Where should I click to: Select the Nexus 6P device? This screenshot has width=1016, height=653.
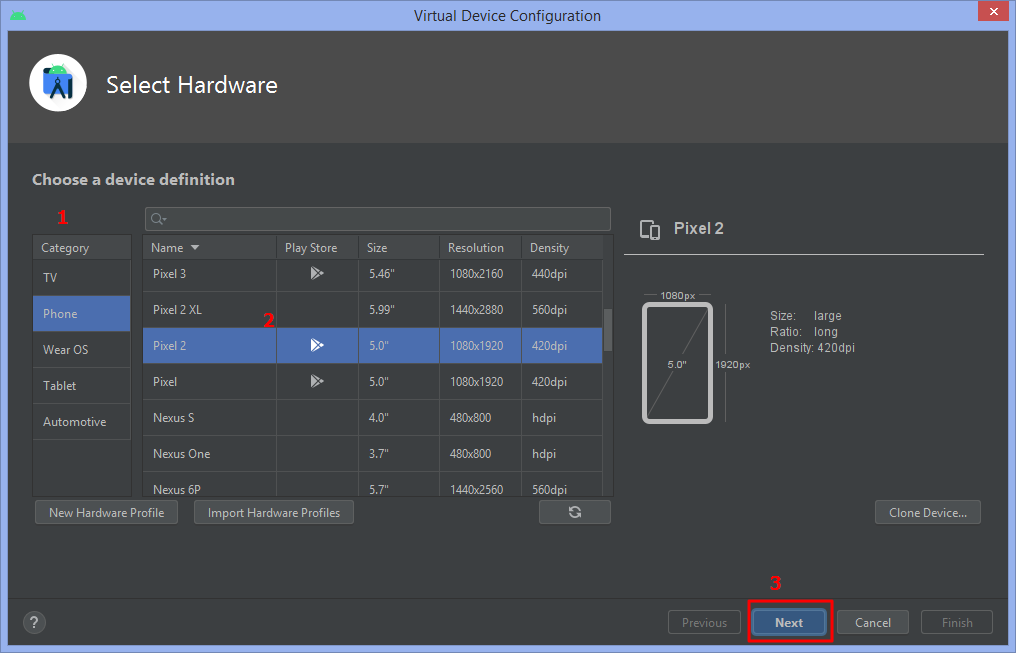[x=373, y=485]
